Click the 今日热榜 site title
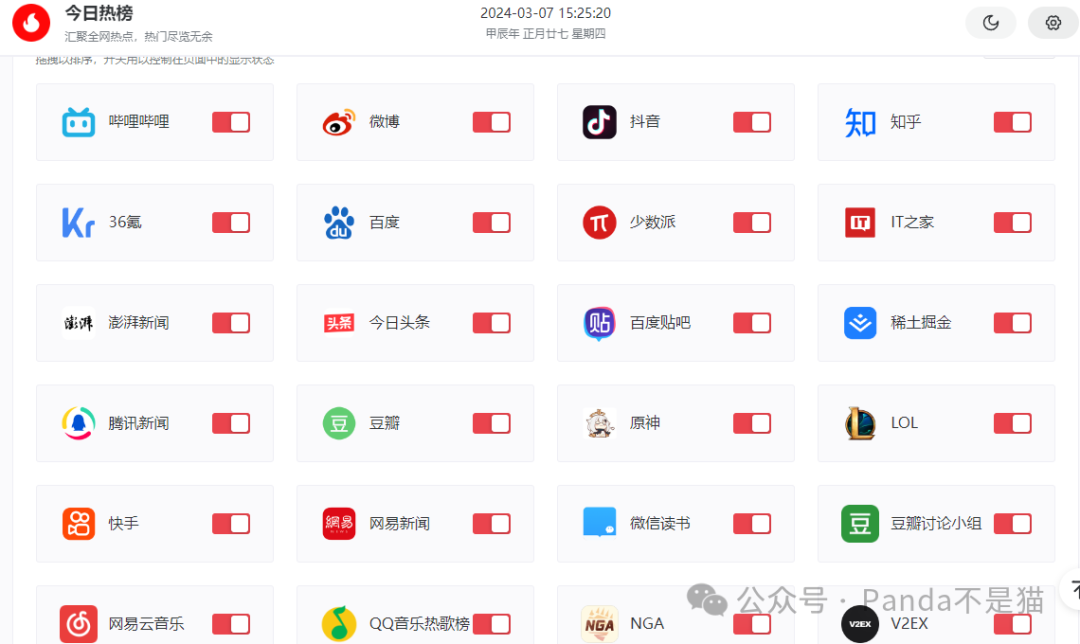This screenshot has height=644, width=1080. (x=99, y=13)
